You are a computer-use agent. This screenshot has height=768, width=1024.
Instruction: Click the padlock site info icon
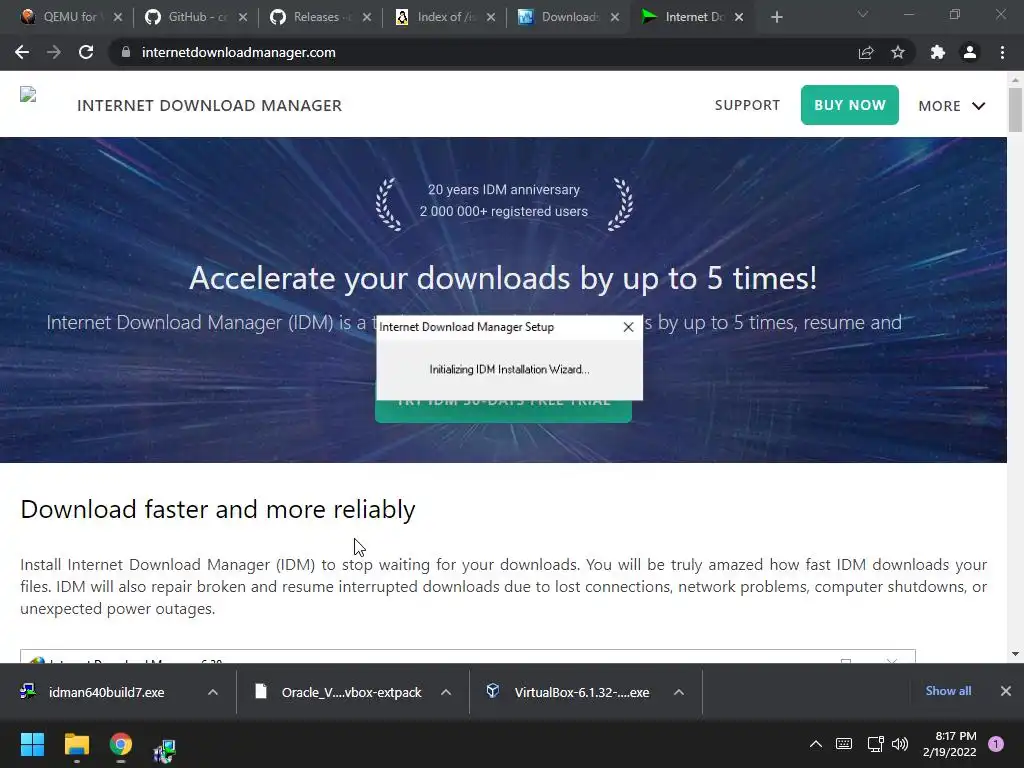126,52
